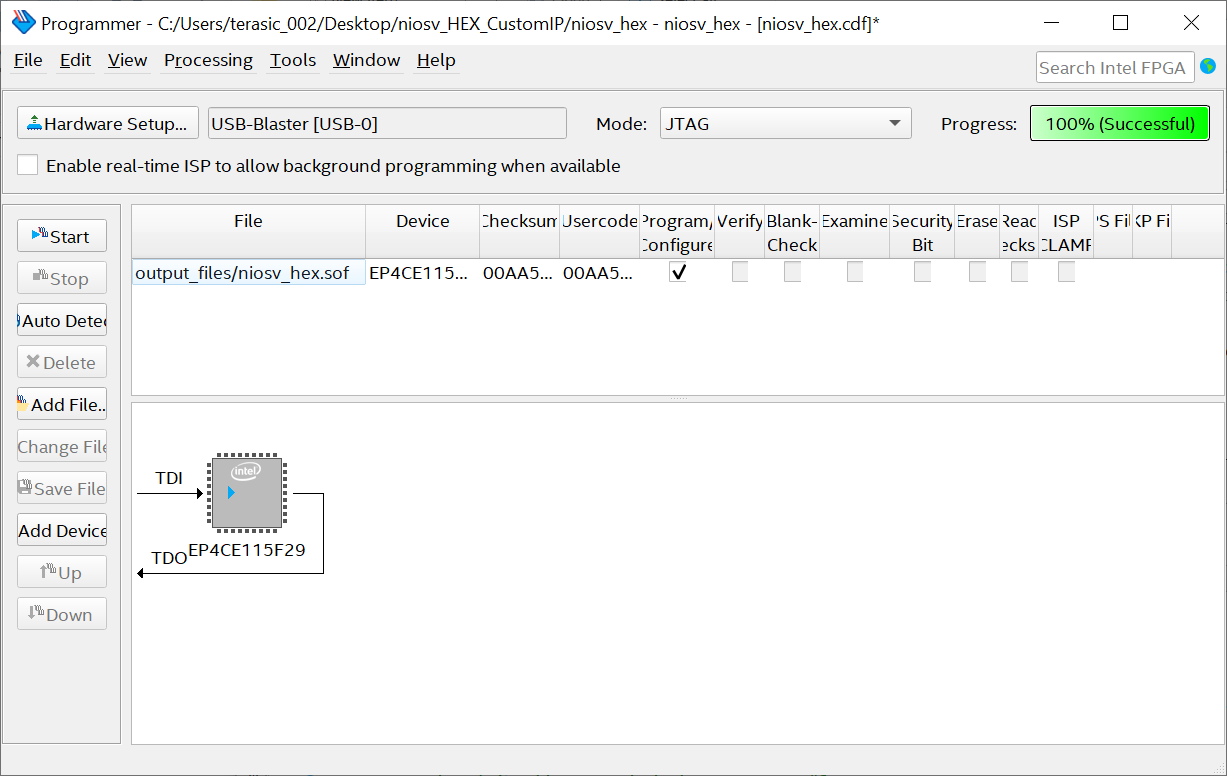Toggle the Examine checkbox for niosv_hex.sof
This screenshot has height=776, width=1227.
[x=855, y=272]
